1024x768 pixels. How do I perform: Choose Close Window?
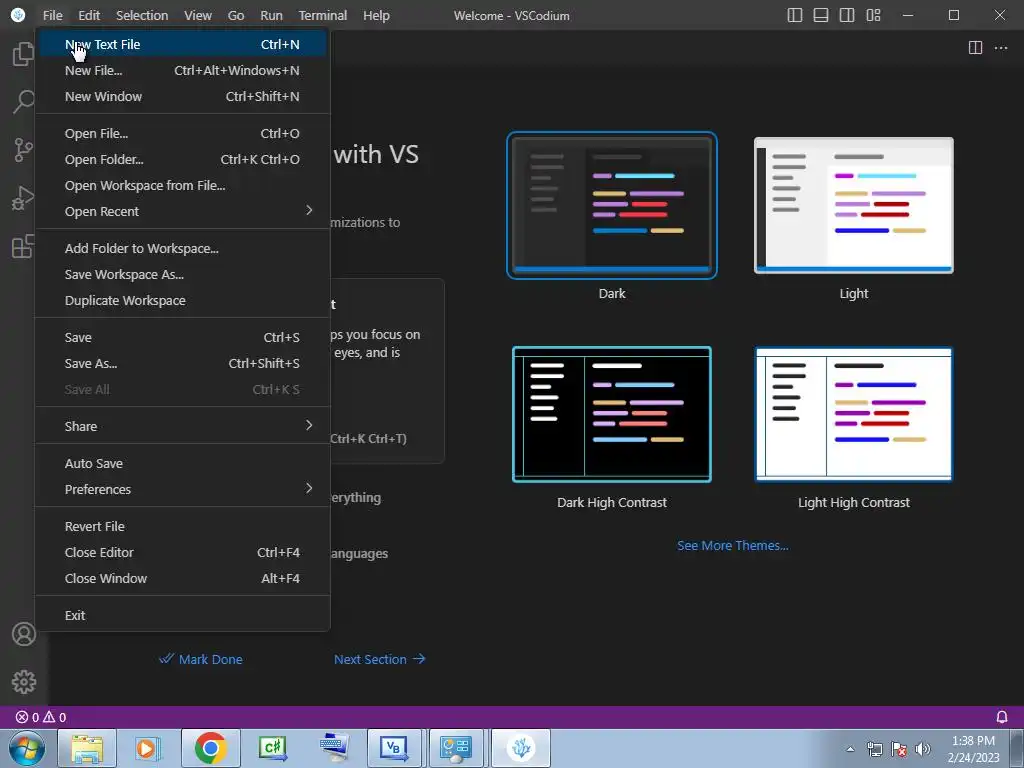coord(182,579)
